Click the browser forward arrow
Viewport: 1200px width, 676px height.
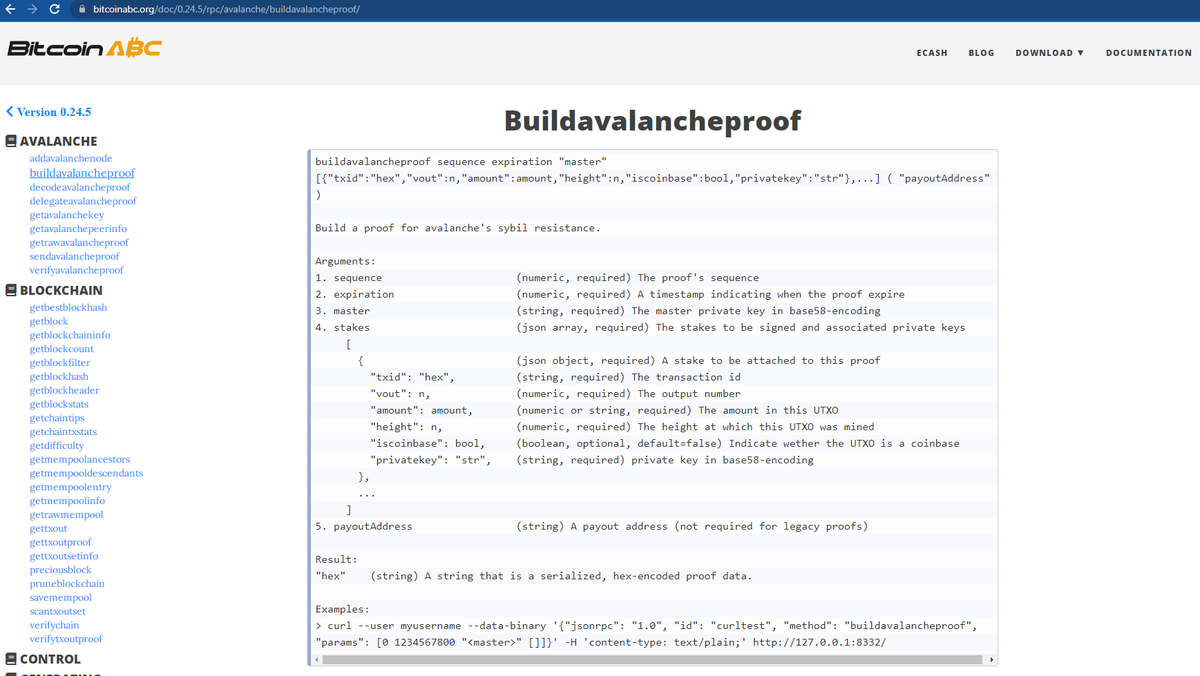click(32, 9)
